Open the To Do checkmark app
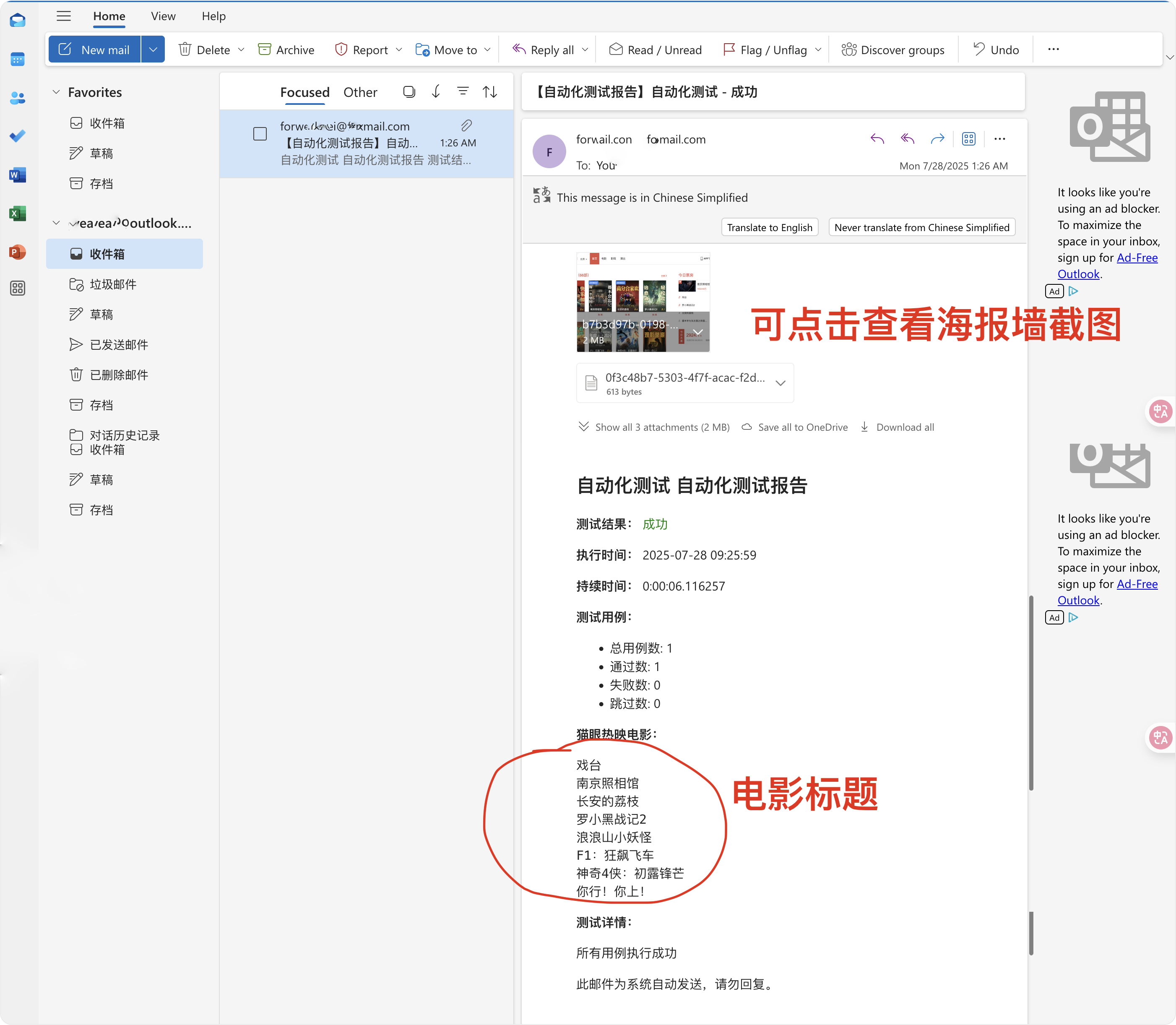1176x1025 pixels. tap(18, 136)
